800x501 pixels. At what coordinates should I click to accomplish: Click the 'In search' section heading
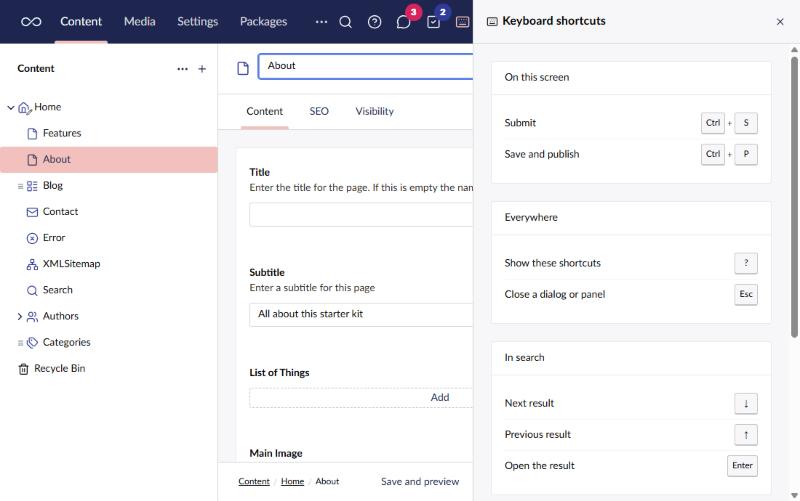(x=524, y=358)
